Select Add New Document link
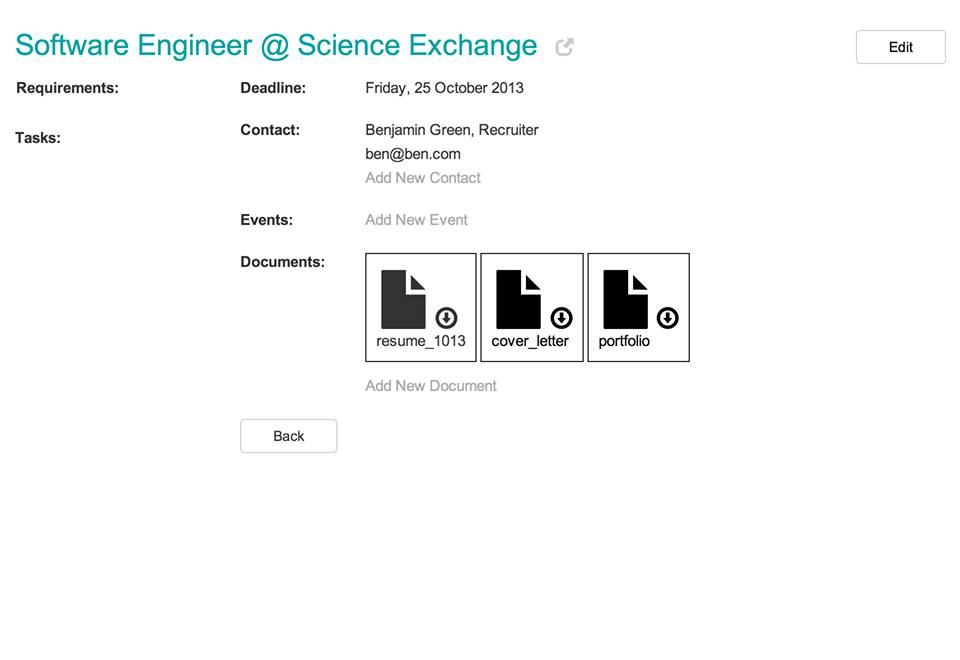This screenshot has width=960, height=660. click(431, 386)
